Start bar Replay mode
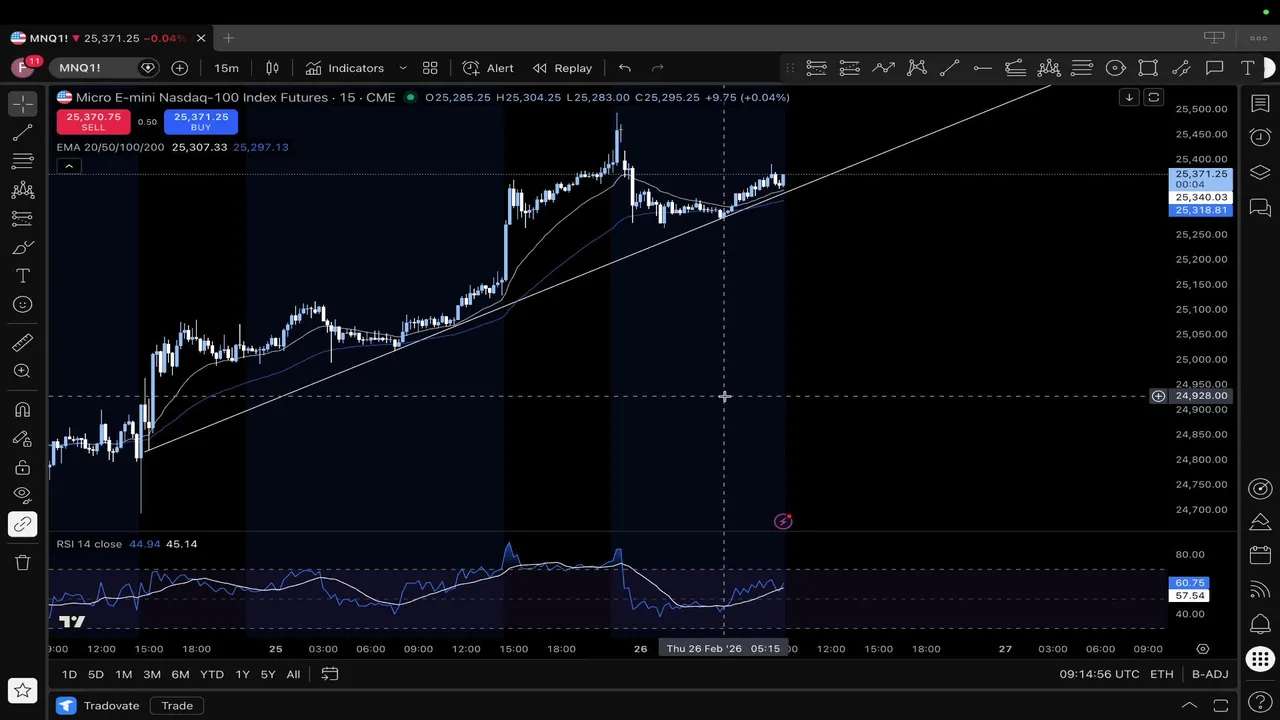Viewport: 1280px width, 720px height. coord(562,68)
